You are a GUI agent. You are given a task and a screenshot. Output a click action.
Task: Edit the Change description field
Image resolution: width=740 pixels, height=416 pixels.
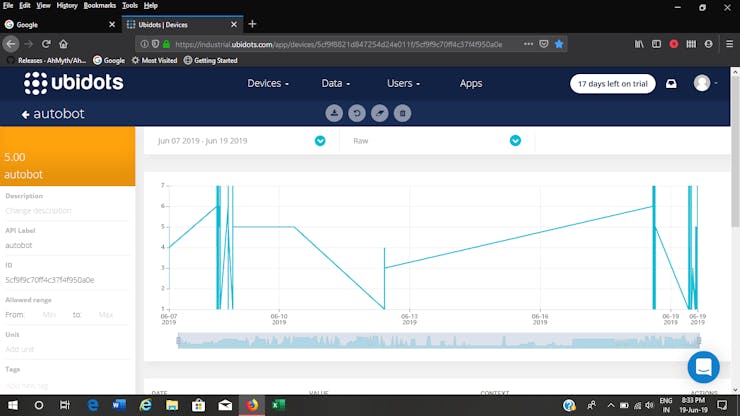coord(67,211)
